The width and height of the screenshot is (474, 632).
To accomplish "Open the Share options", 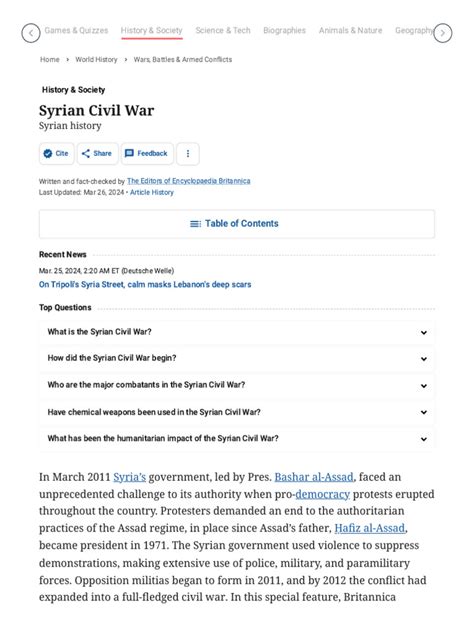I will (98, 154).
